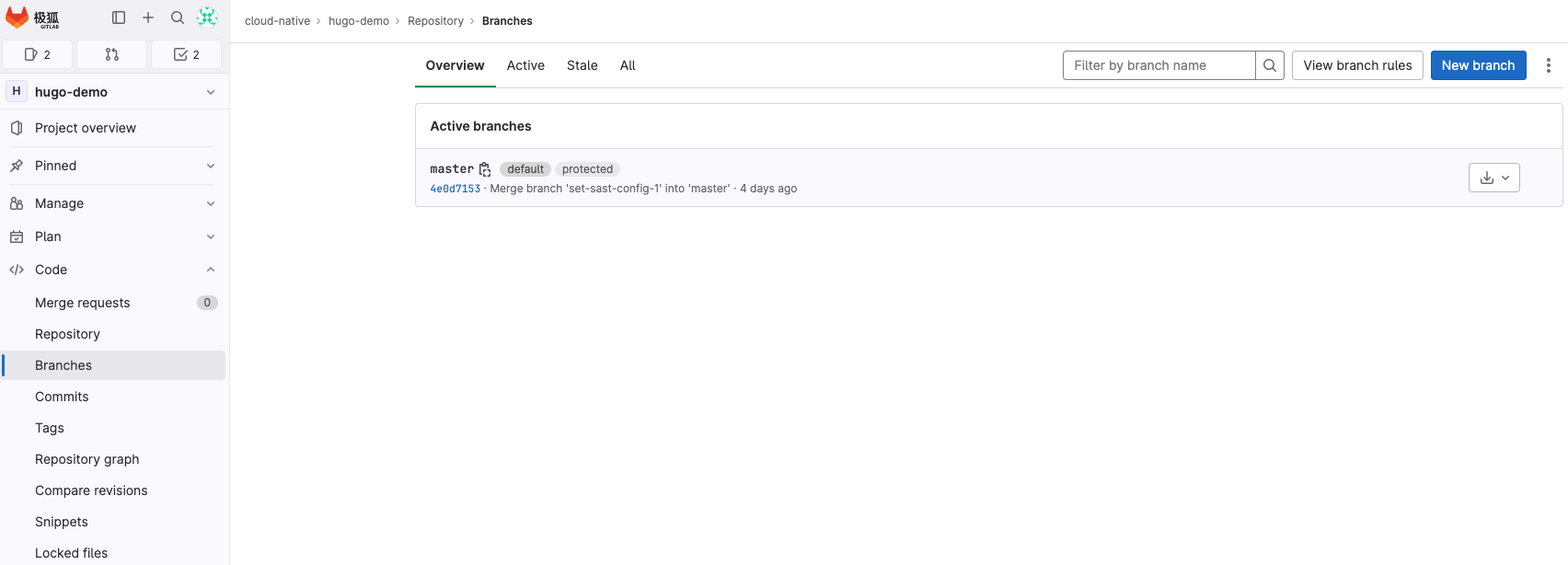
Task: Open Merge requests in the sidebar
Action: pyautogui.click(x=114, y=303)
